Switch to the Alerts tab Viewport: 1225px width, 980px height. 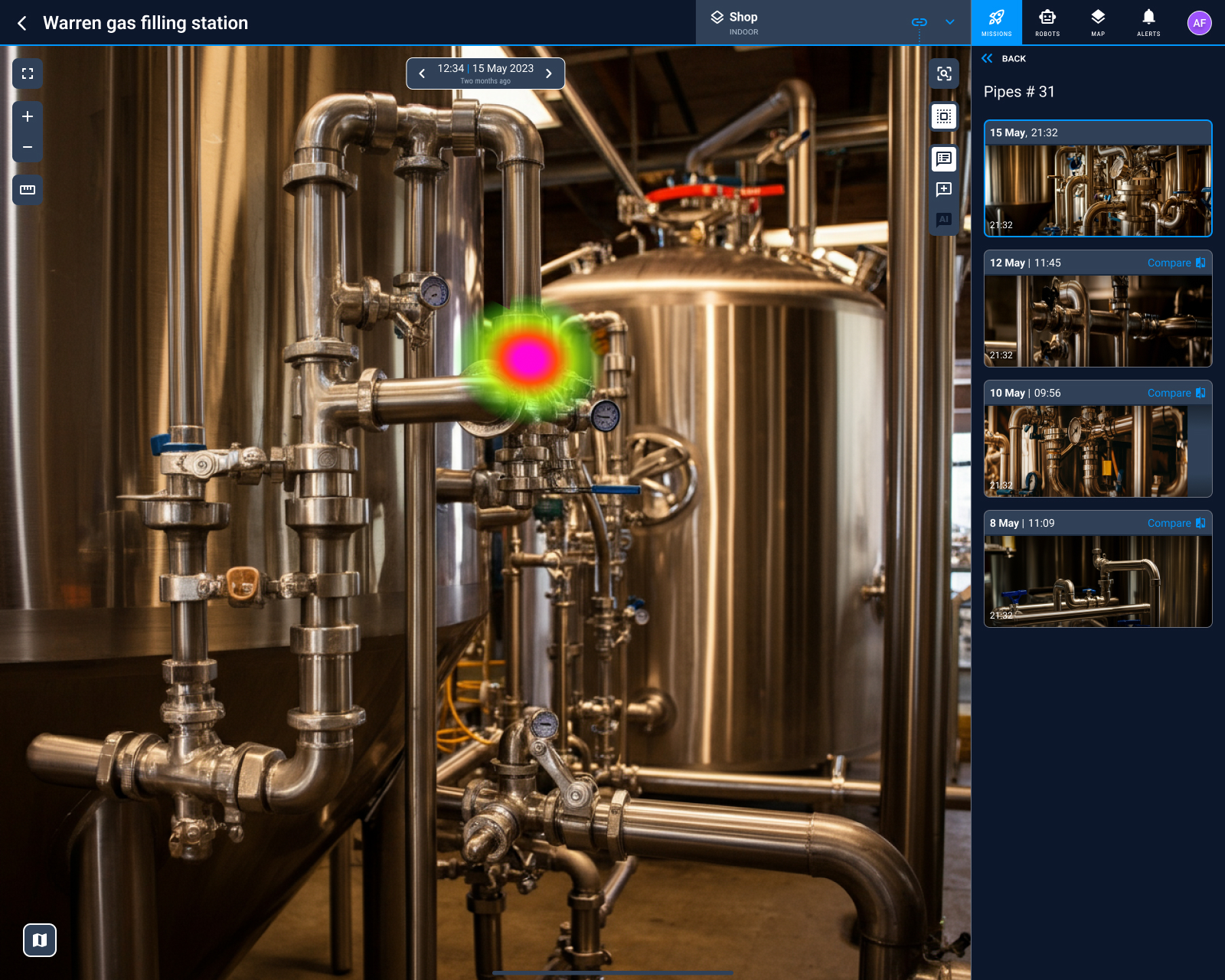point(1148,22)
